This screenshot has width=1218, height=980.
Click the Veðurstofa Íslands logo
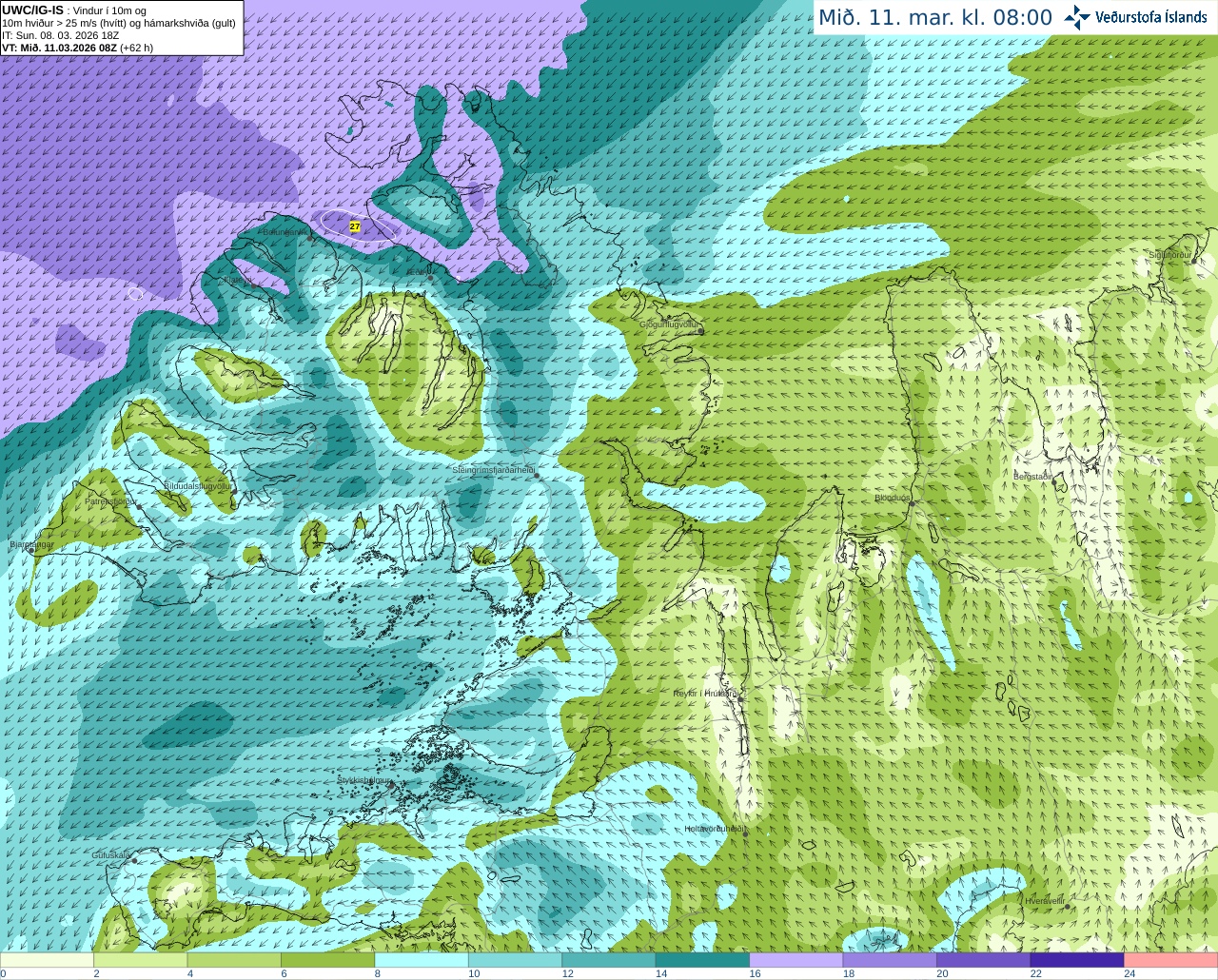pyautogui.click(x=1134, y=17)
